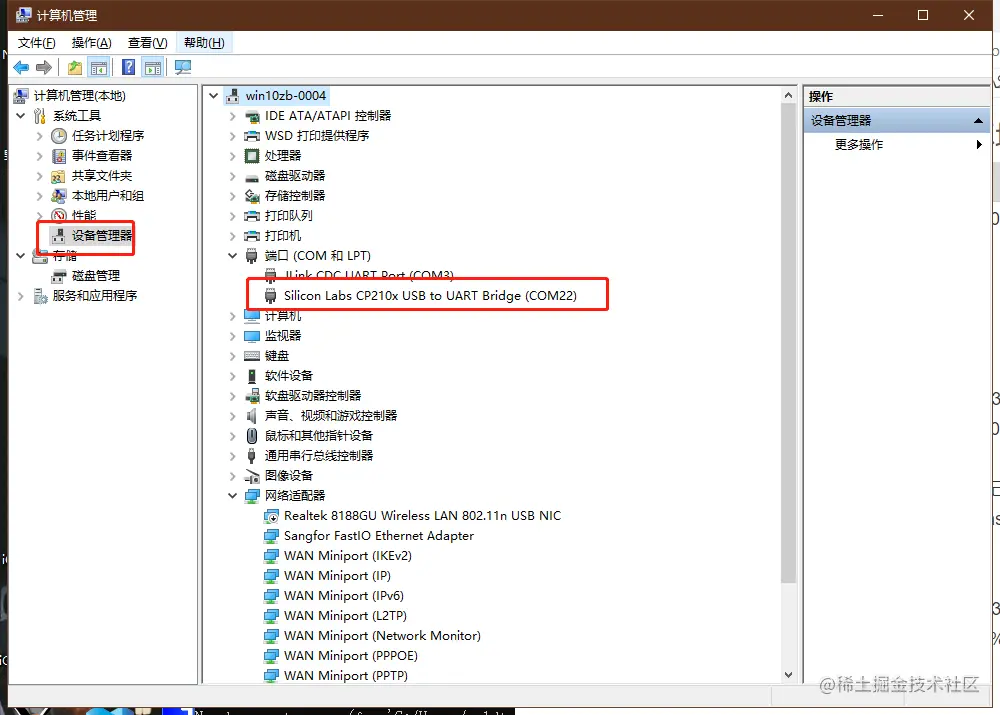Screen dimensions: 1000x715
Task: Click the Back arrow toolbar icon
Action: click(21, 67)
